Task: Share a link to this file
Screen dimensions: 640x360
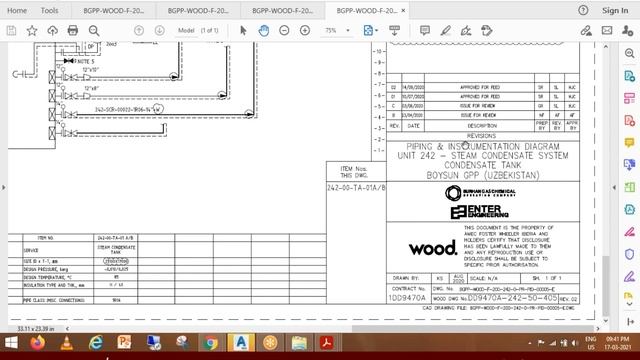Action: tap(586, 31)
